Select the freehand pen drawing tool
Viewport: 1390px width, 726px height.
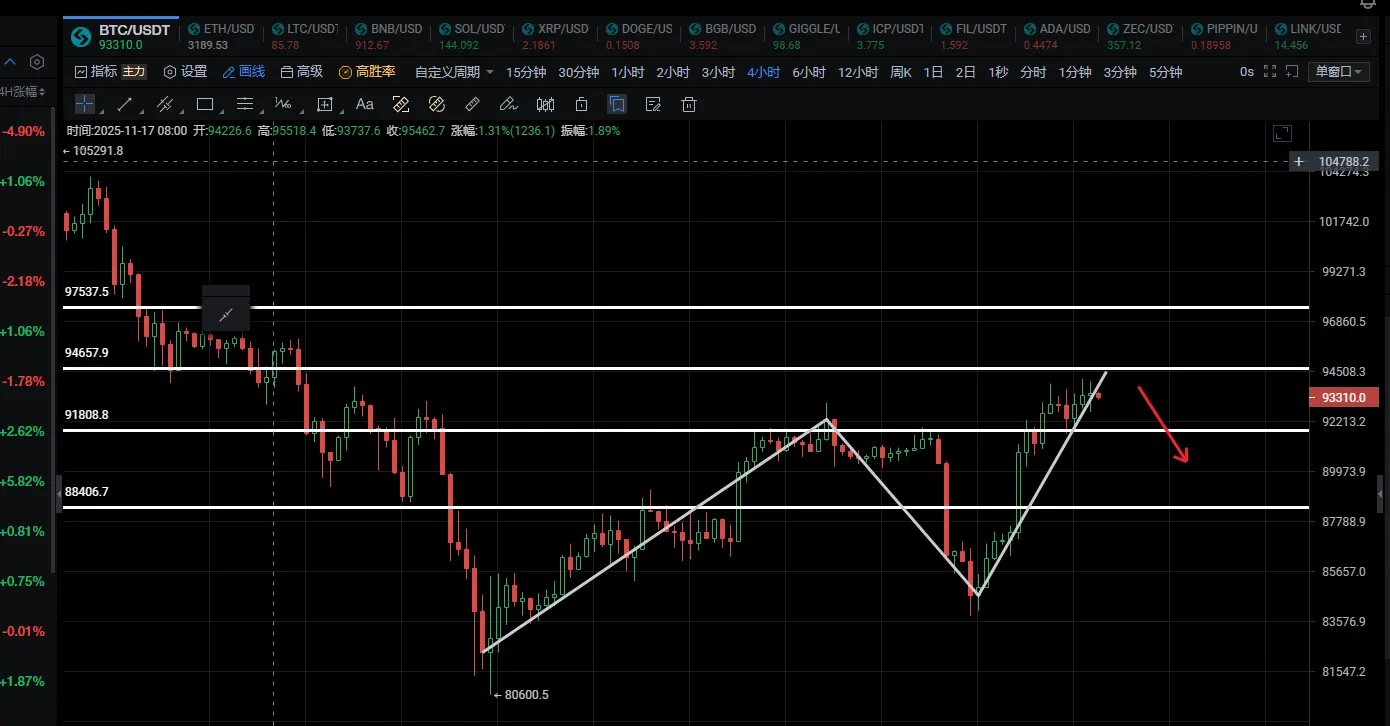pos(508,104)
